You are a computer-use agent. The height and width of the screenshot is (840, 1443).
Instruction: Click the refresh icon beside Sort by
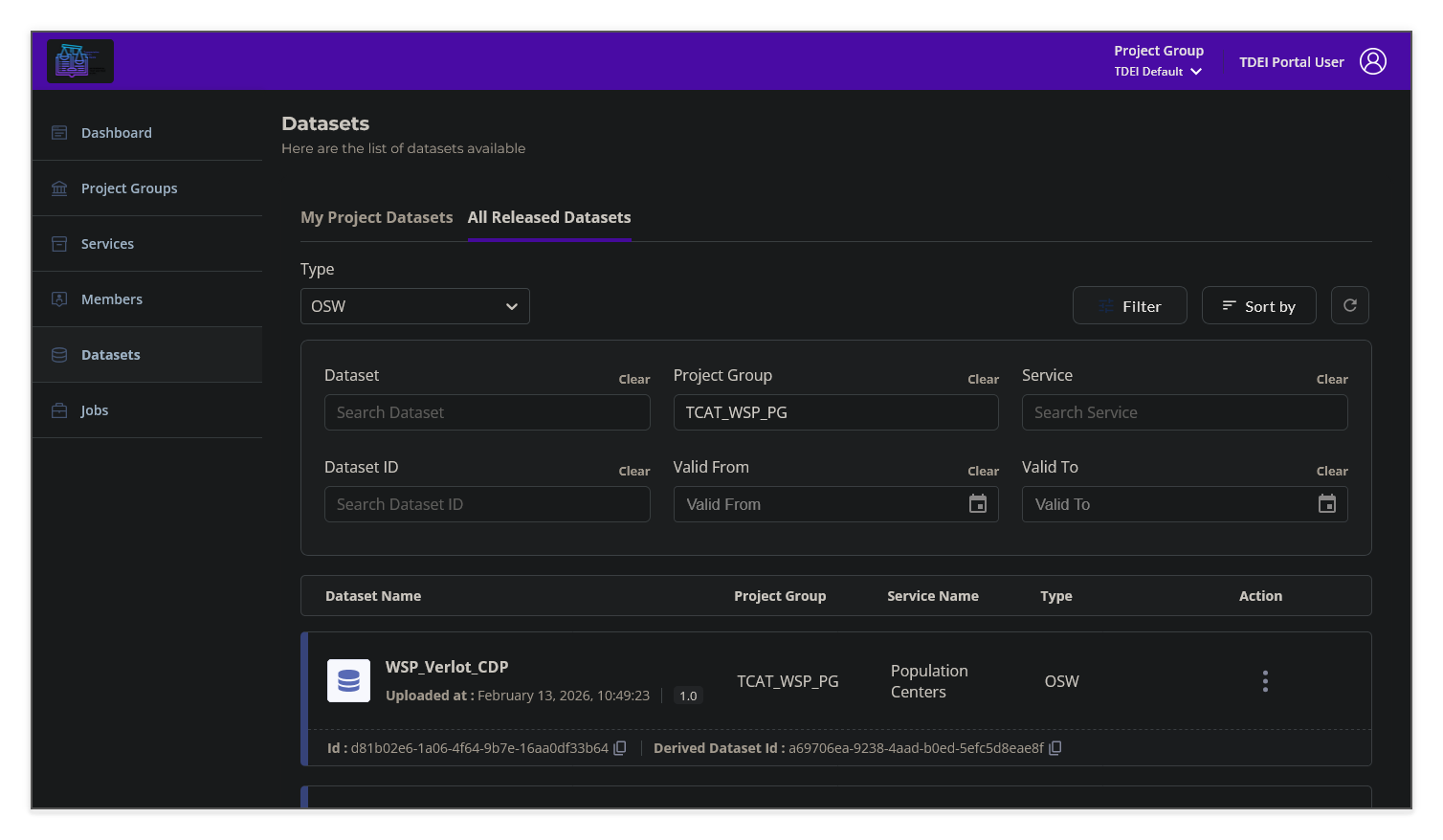[1349, 305]
